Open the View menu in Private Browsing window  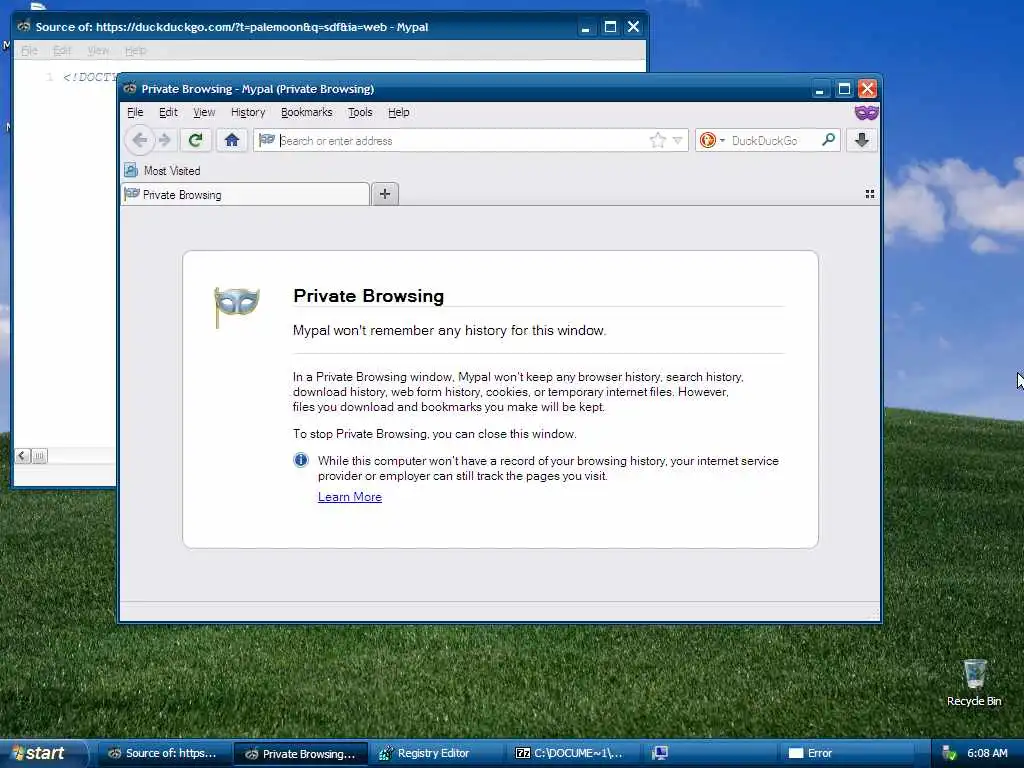tap(204, 112)
